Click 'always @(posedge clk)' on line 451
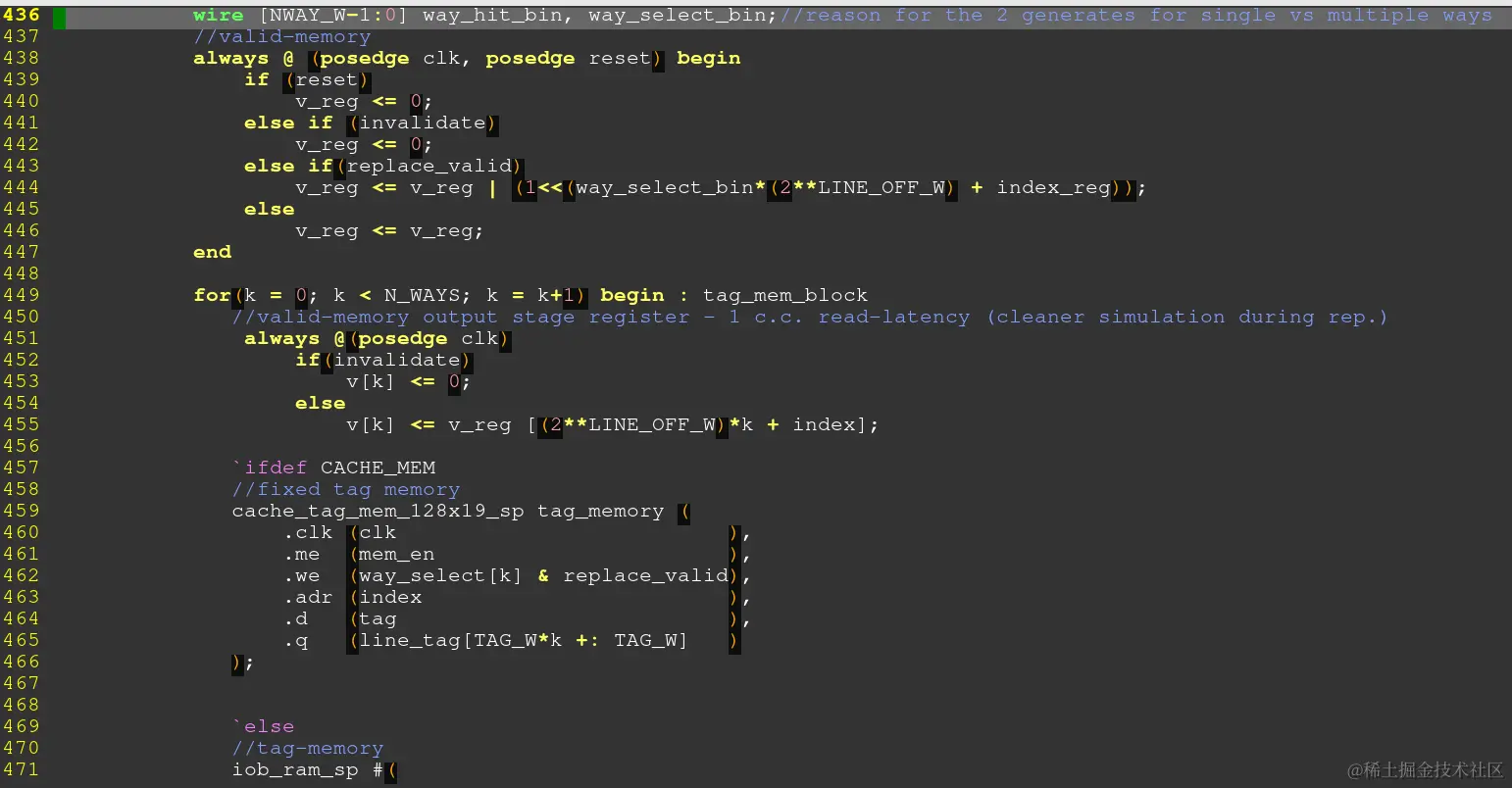The height and width of the screenshot is (788, 1512). (378, 339)
